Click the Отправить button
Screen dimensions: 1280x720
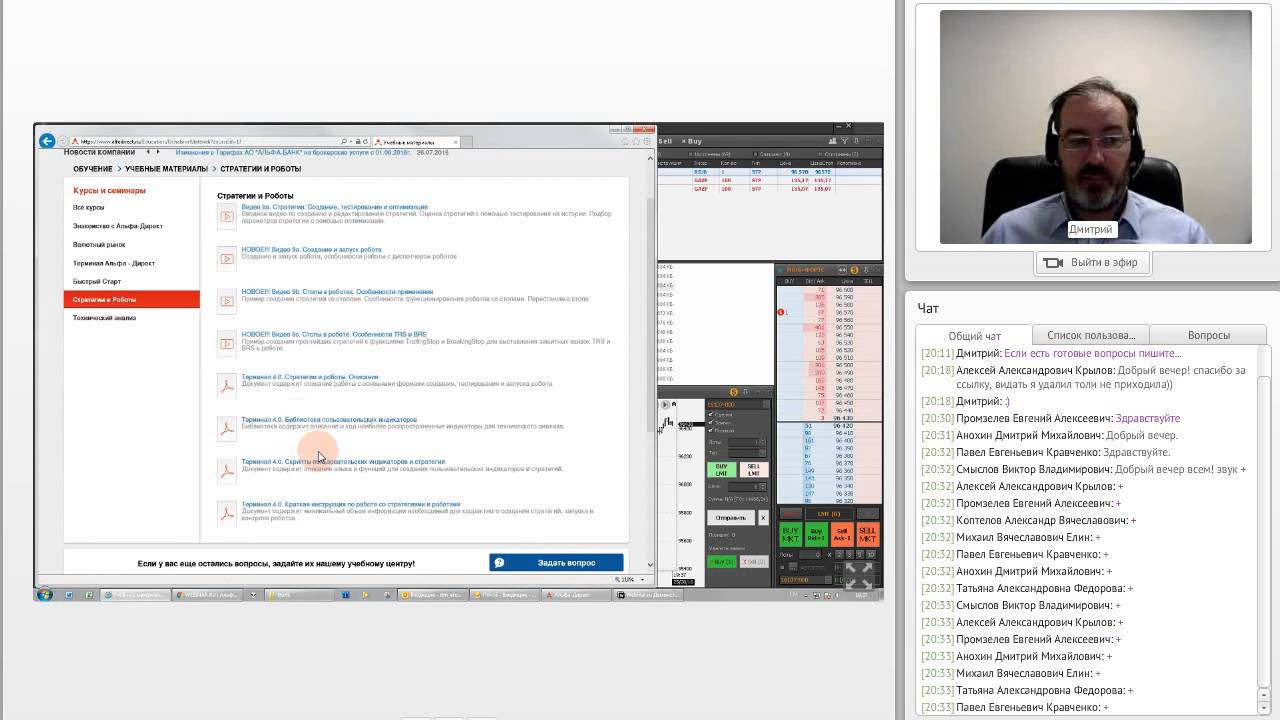[x=731, y=518]
